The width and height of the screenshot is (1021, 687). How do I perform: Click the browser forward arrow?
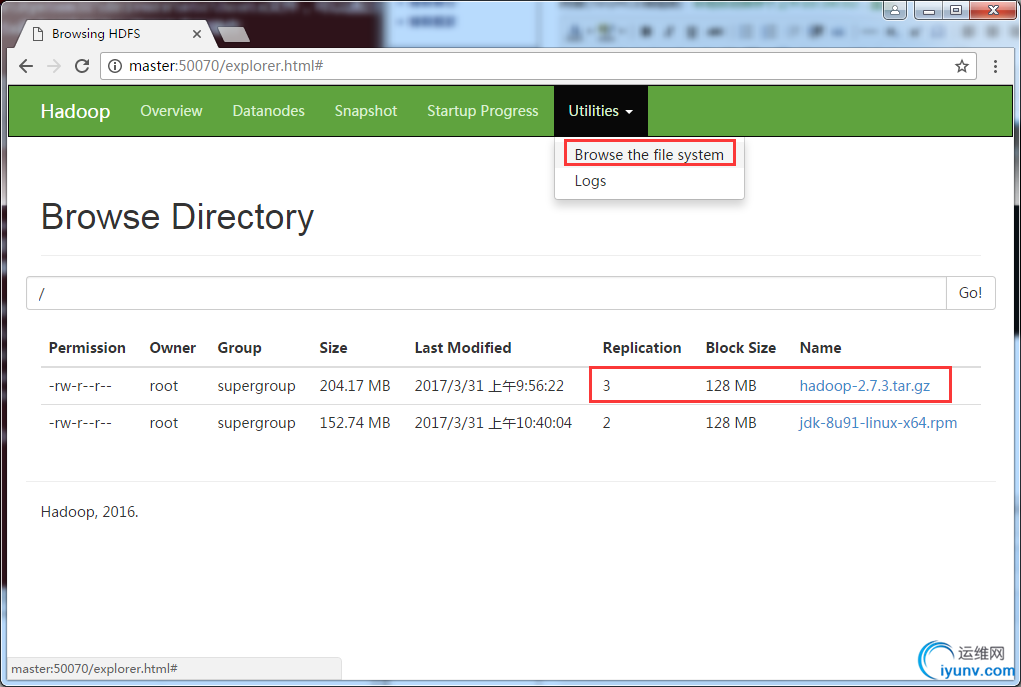click(x=54, y=66)
